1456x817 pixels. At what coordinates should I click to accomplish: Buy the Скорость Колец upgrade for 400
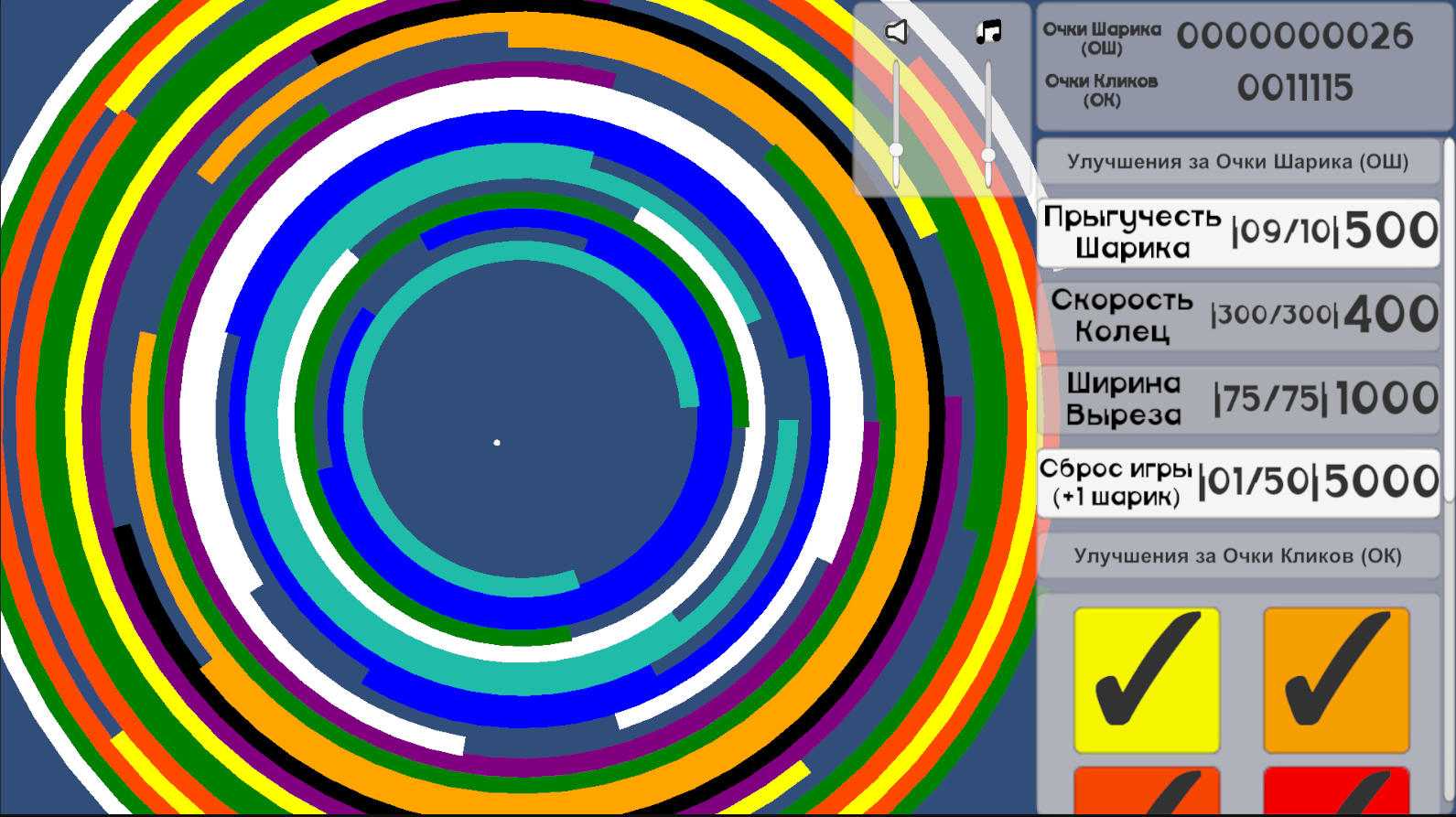coord(1238,317)
